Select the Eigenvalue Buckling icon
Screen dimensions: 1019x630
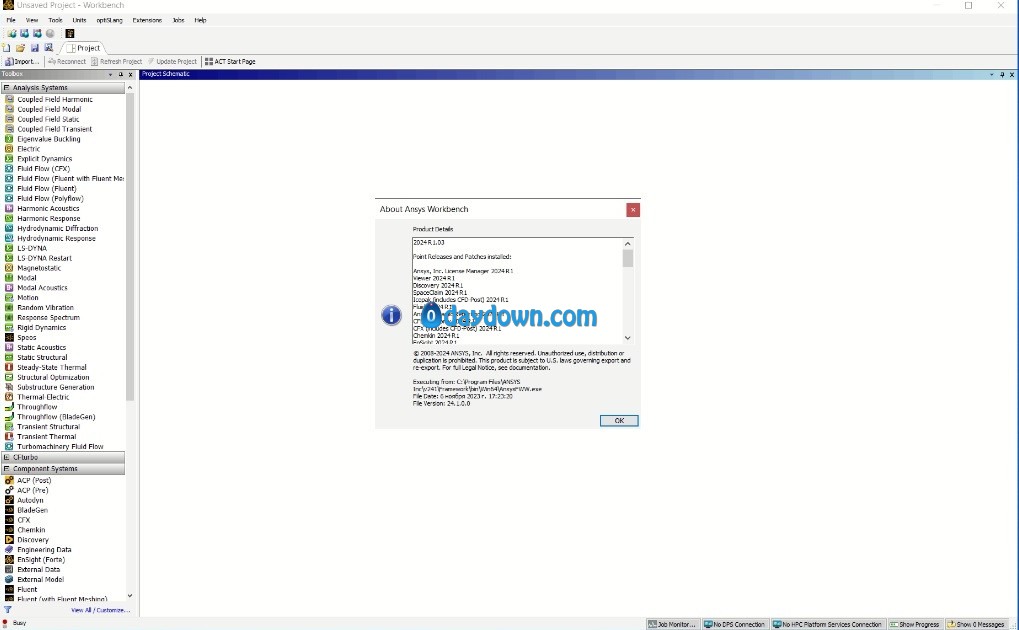[9, 139]
